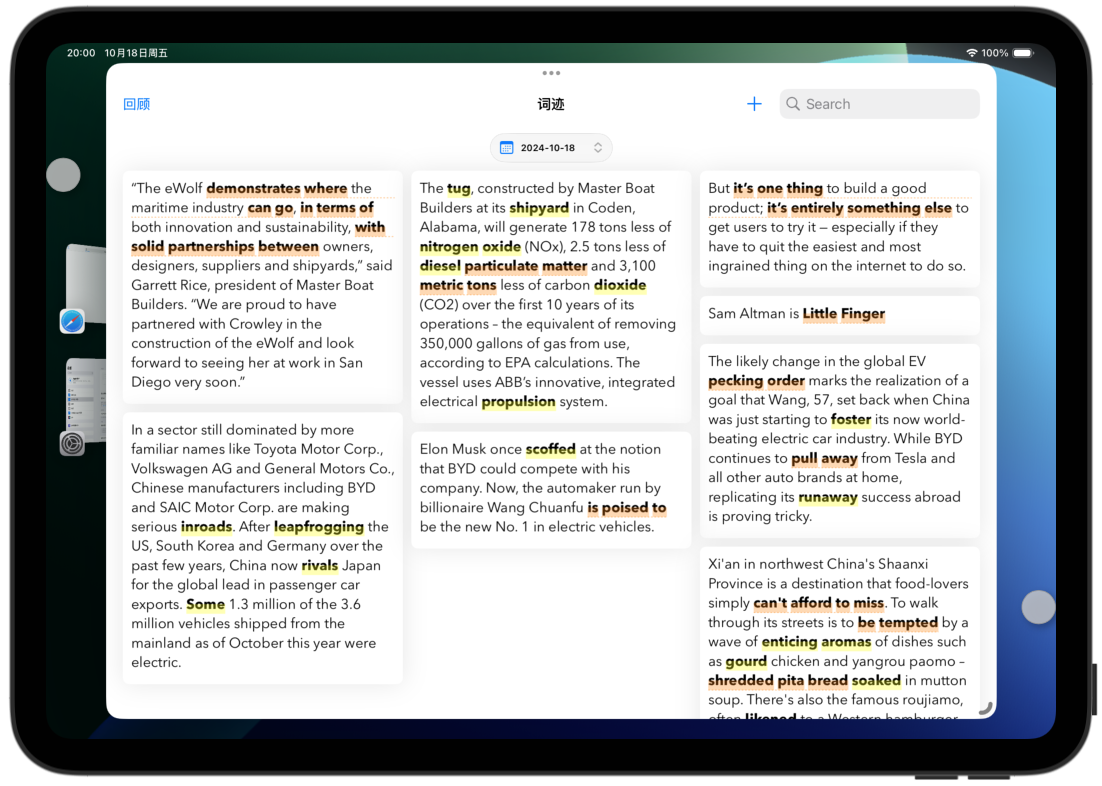Click the 词迹 title
This screenshot has width=1102, height=786.
[551, 105]
